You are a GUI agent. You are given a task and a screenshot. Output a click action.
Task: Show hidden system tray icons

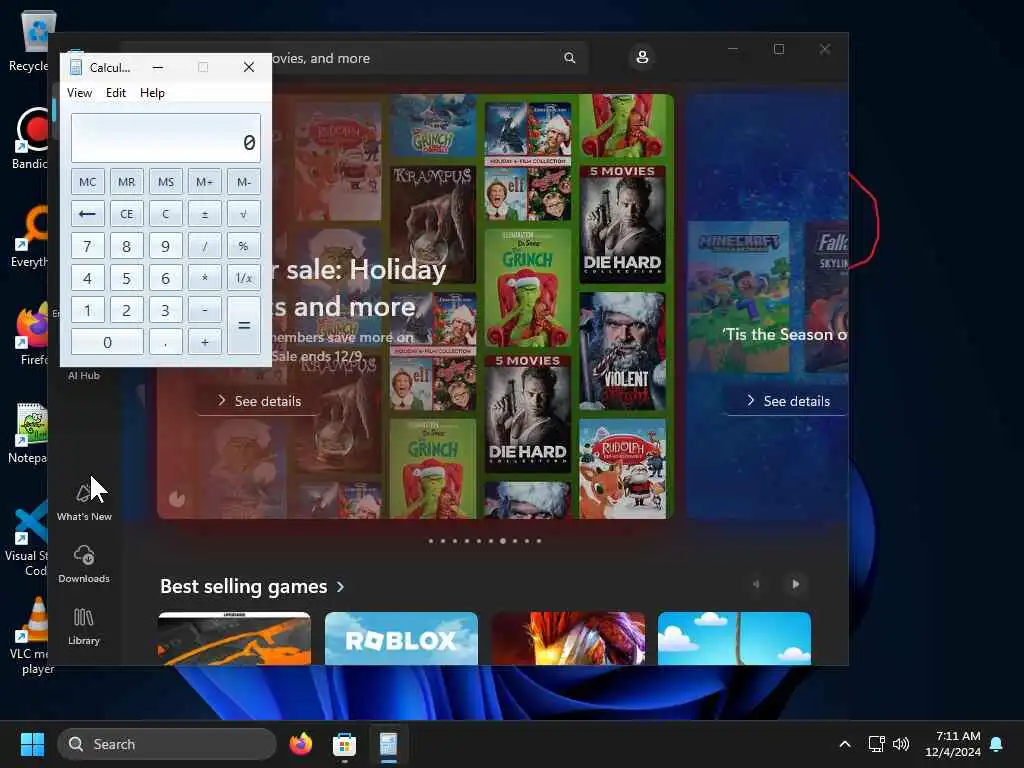coord(844,744)
